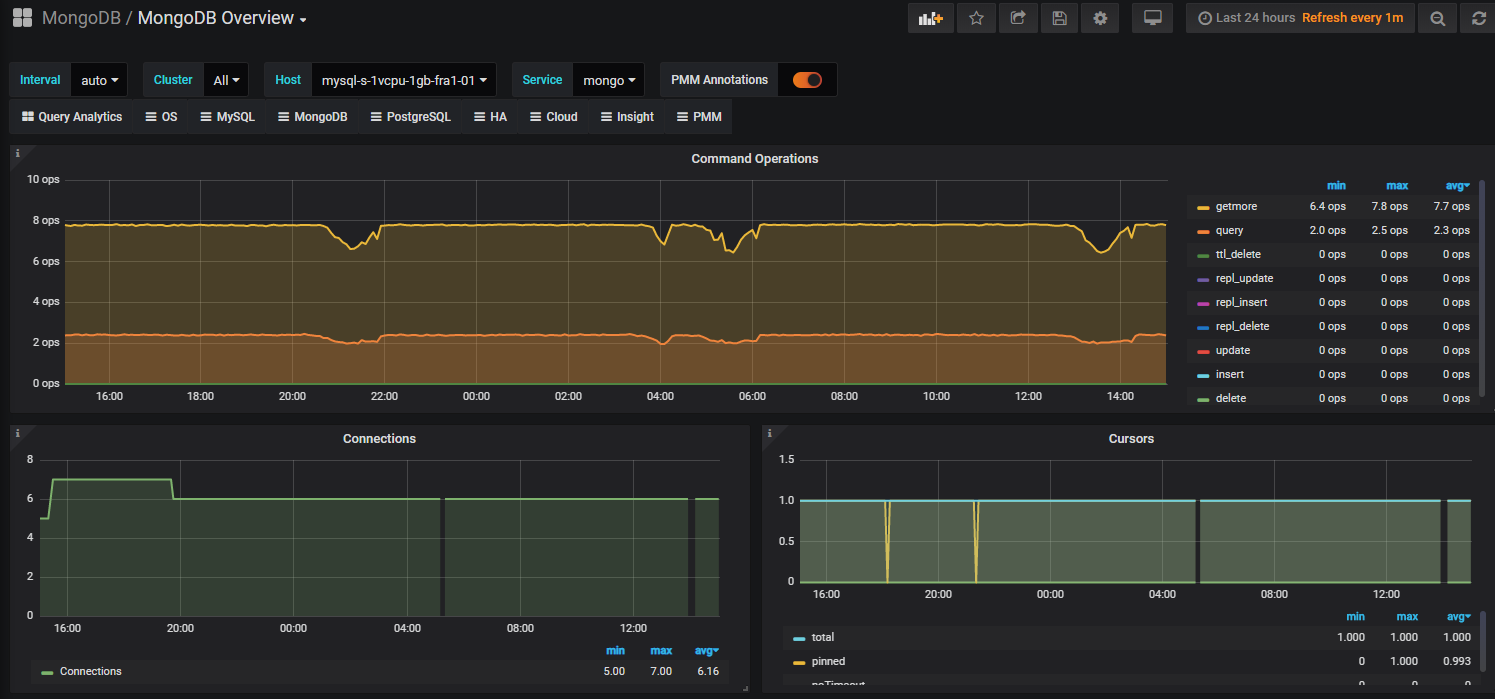The height and width of the screenshot is (699, 1495).
Task: Open the Share dashboard icon
Action: pos(1017,18)
